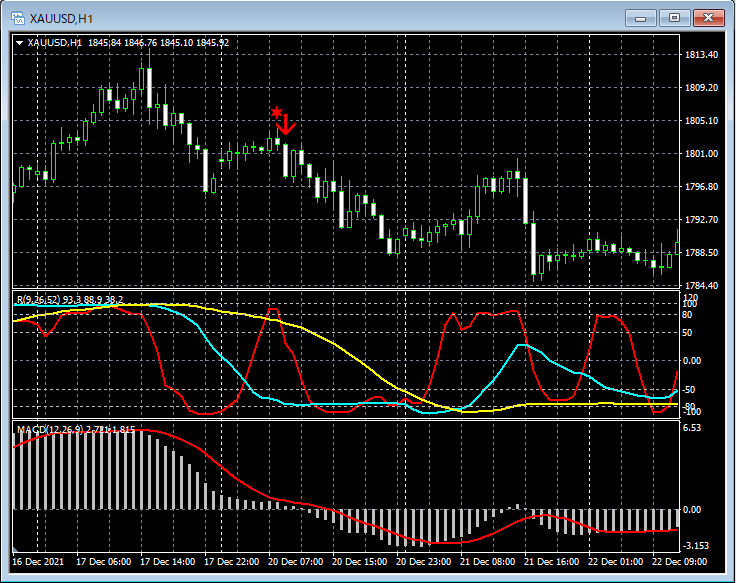This screenshot has height=583, width=737.
Task: Click the 1792.70 price scale label
Action: point(701,220)
